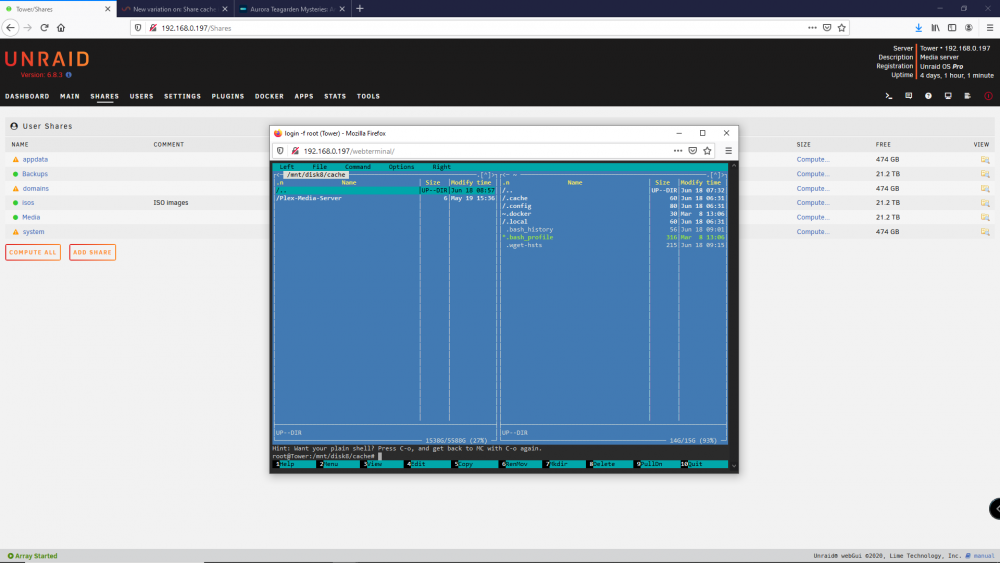Toggle the Firefox sidebar icon
The image size is (1000, 563).
[x=952, y=27]
